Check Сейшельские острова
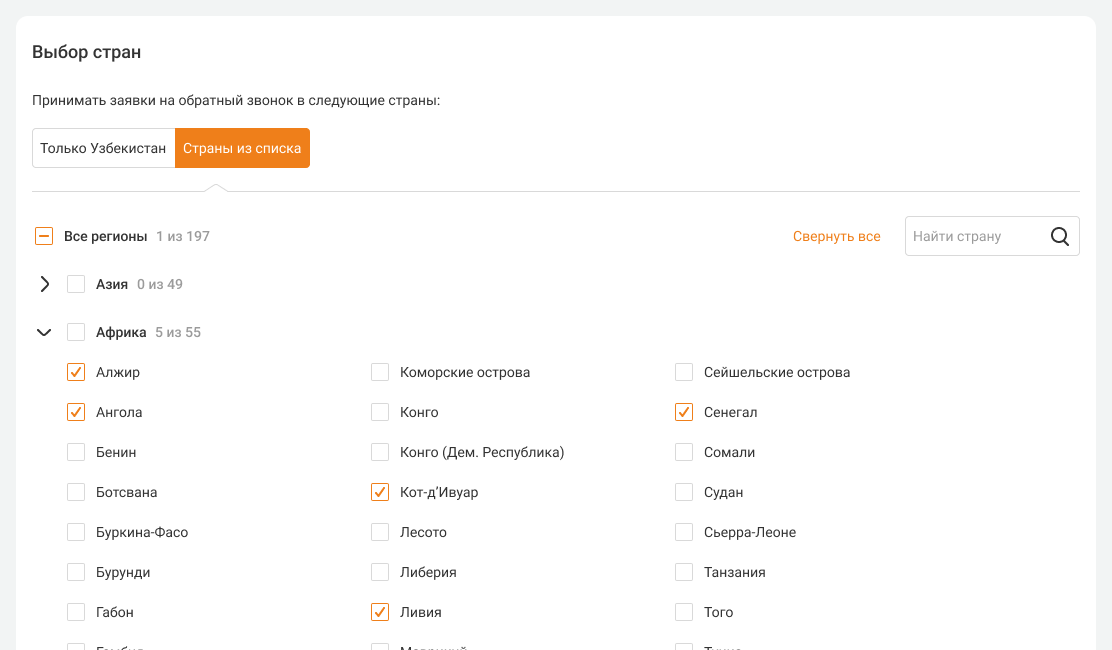This screenshot has height=650, width=1112. (x=684, y=372)
